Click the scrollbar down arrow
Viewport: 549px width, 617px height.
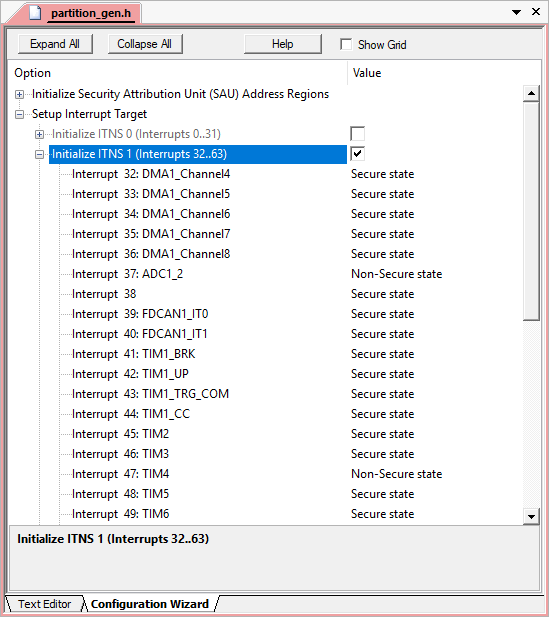click(x=531, y=516)
